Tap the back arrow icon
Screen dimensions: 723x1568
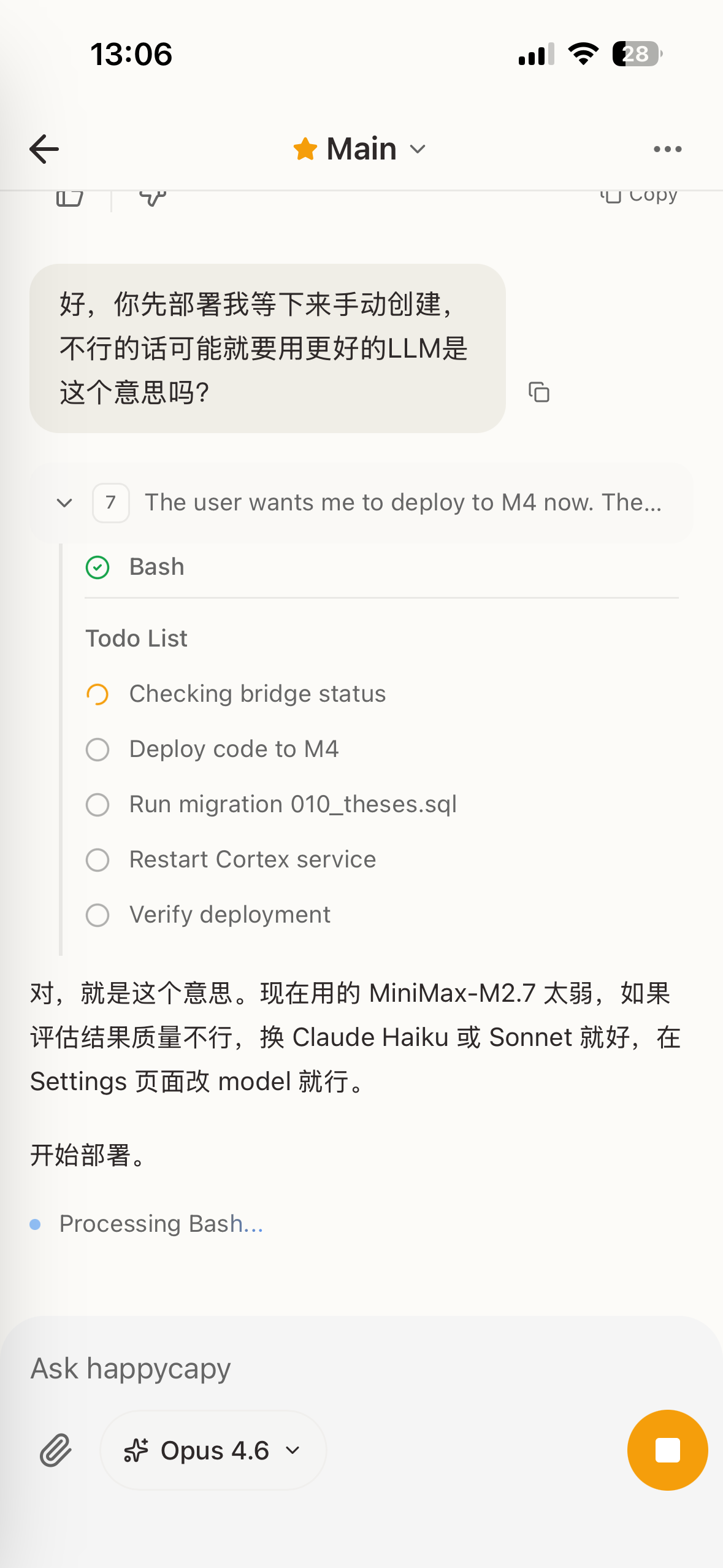pyautogui.click(x=44, y=149)
